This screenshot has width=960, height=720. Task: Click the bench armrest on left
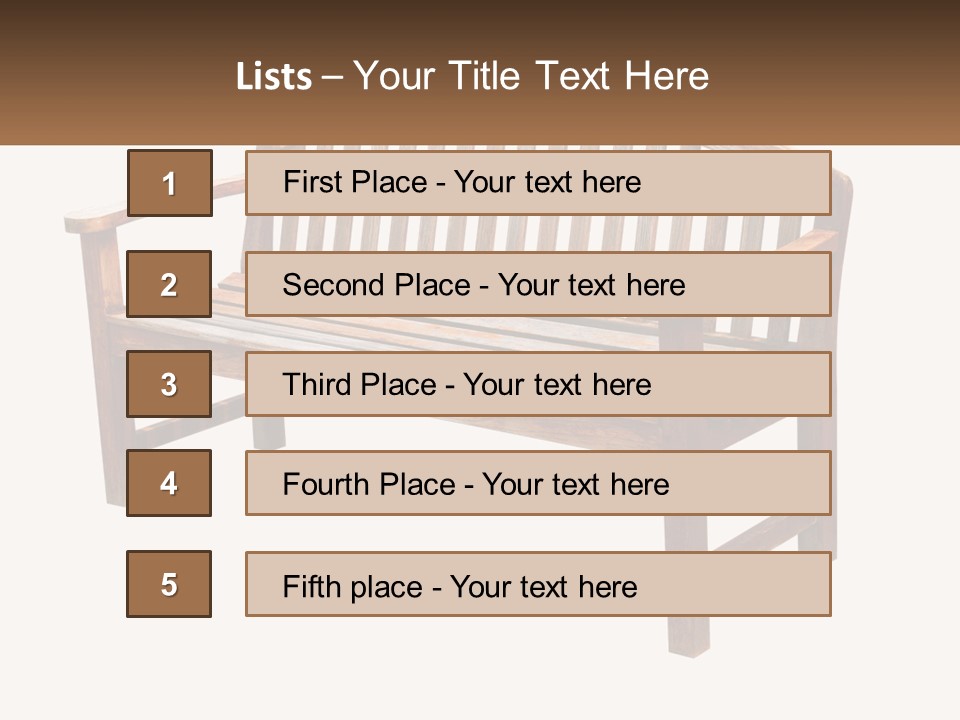(x=95, y=217)
